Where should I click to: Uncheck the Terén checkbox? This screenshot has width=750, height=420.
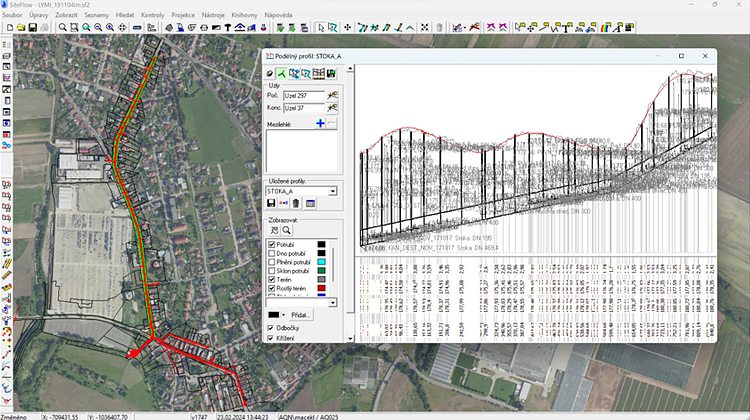coord(272,279)
